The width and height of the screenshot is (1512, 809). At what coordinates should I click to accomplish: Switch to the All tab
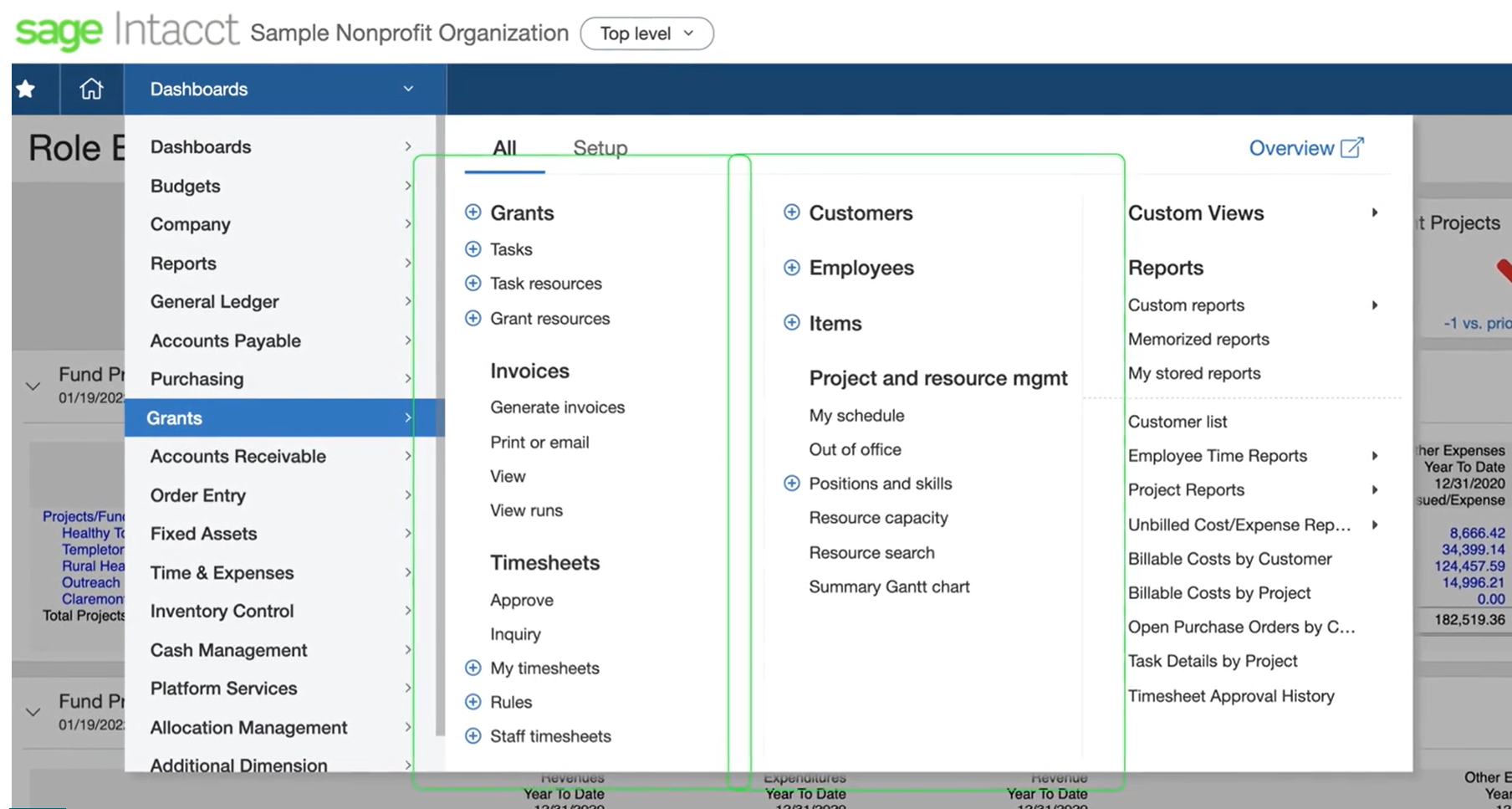(x=504, y=149)
